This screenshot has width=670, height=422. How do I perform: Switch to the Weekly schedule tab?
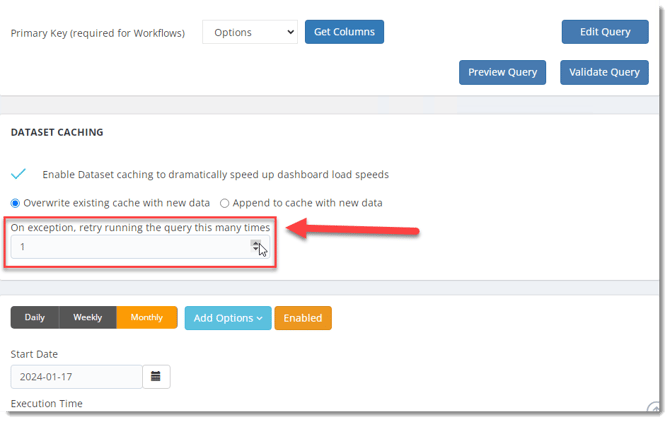pos(88,318)
